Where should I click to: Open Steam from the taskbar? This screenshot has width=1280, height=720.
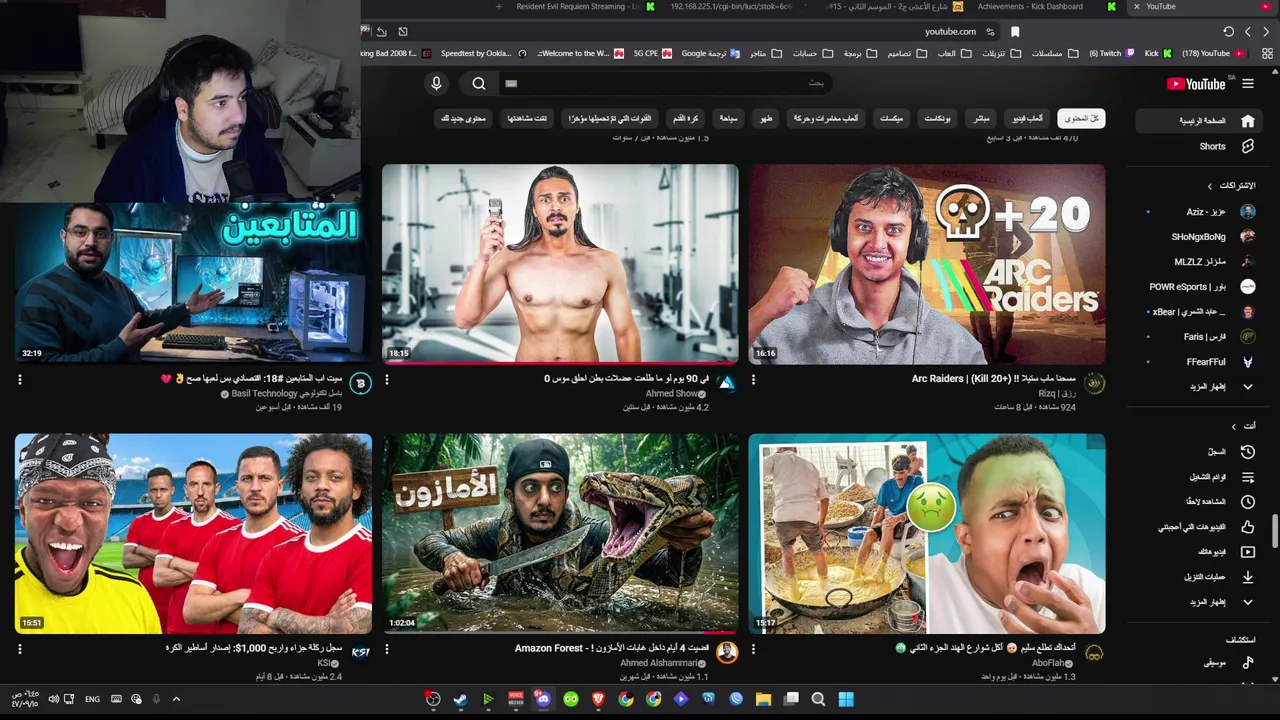[460, 699]
